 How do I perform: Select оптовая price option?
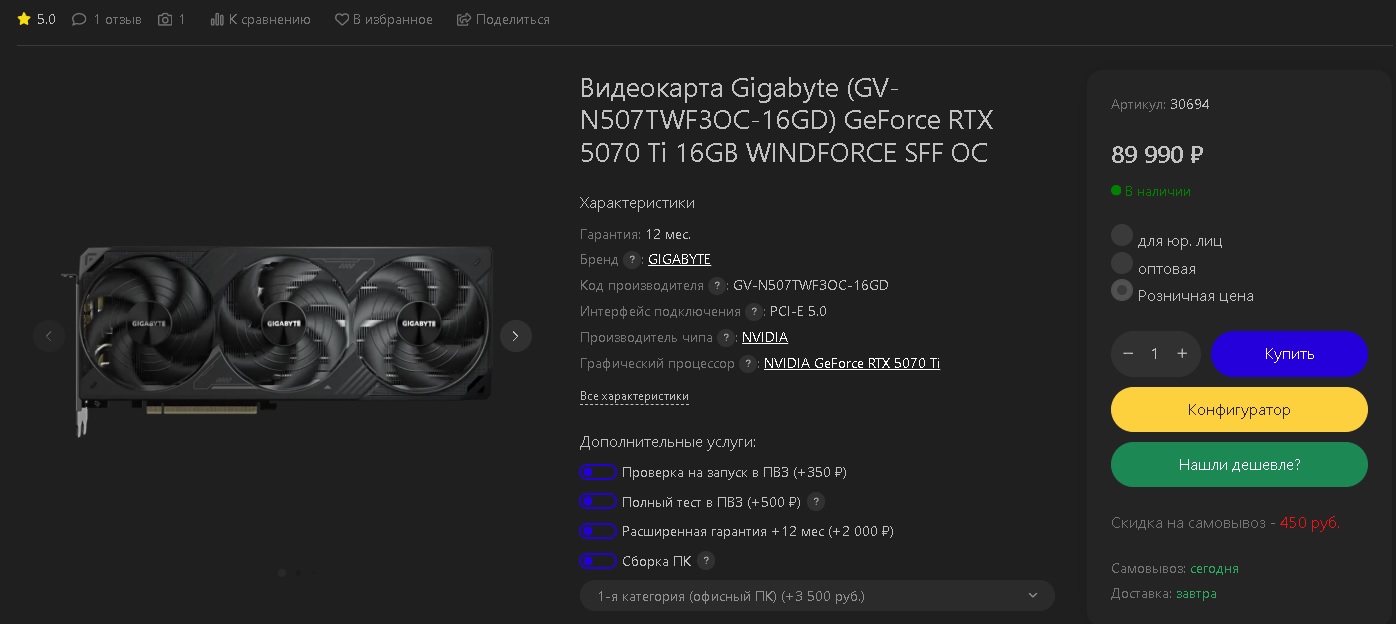1122,264
